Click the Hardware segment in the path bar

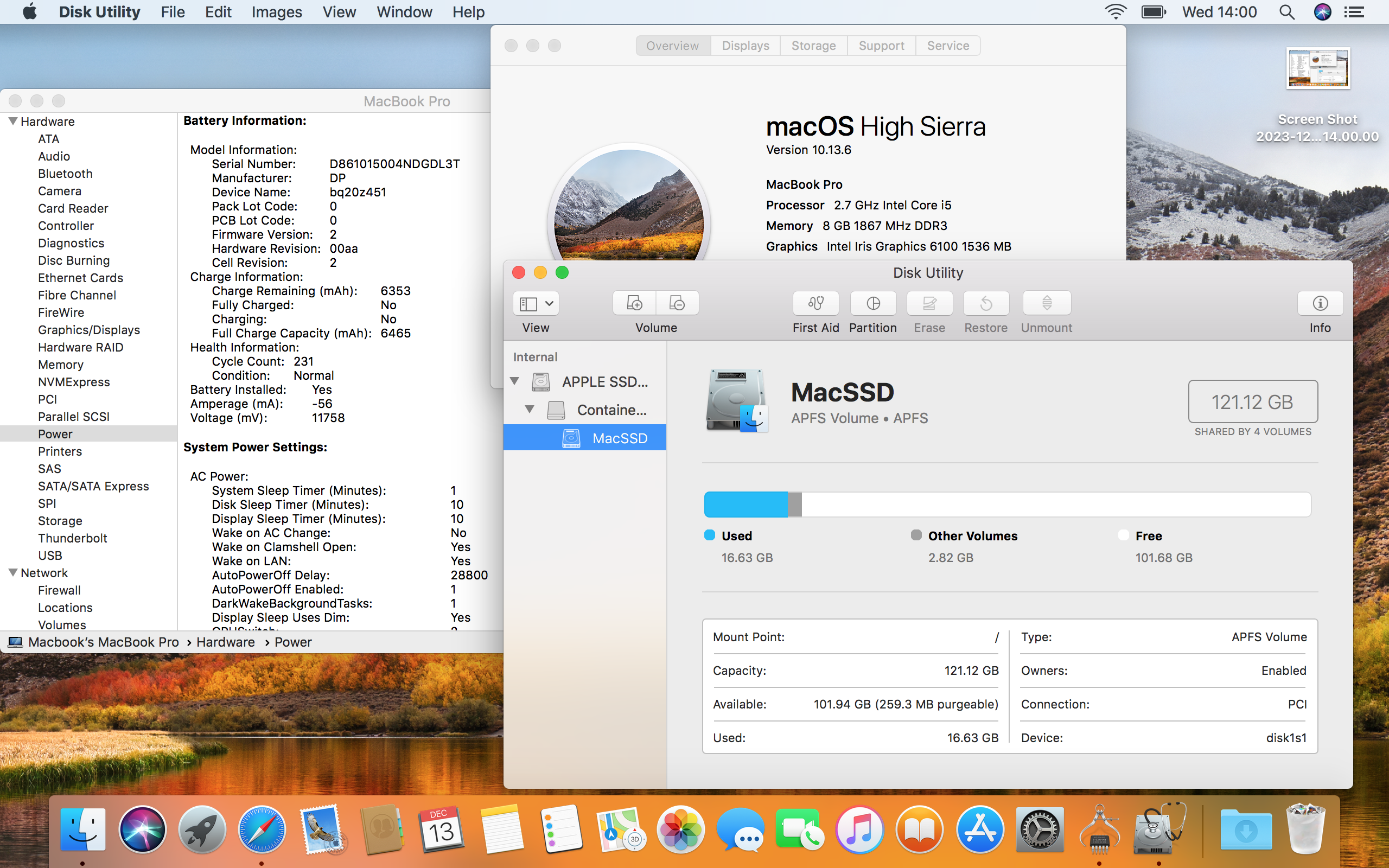[226, 642]
